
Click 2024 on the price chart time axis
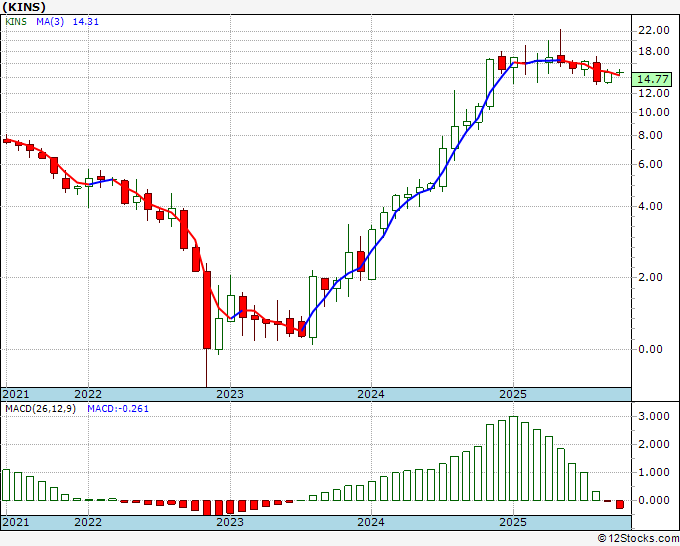[371, 394]
